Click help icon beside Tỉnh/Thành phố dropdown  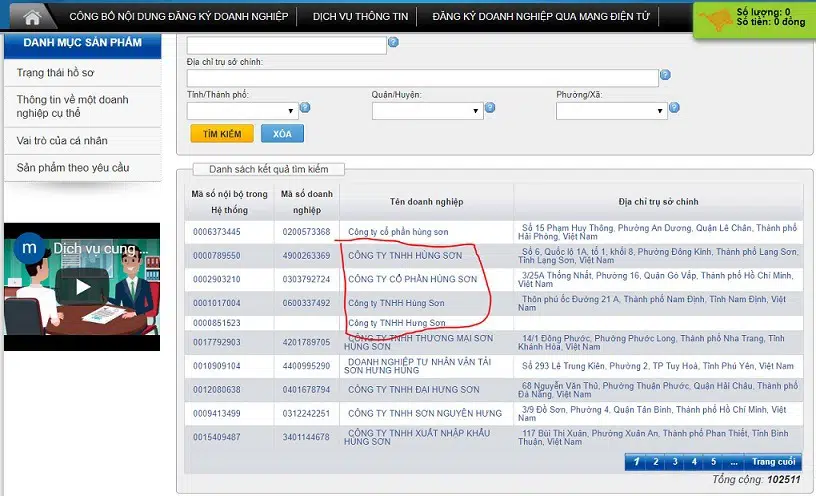(305, 107)
